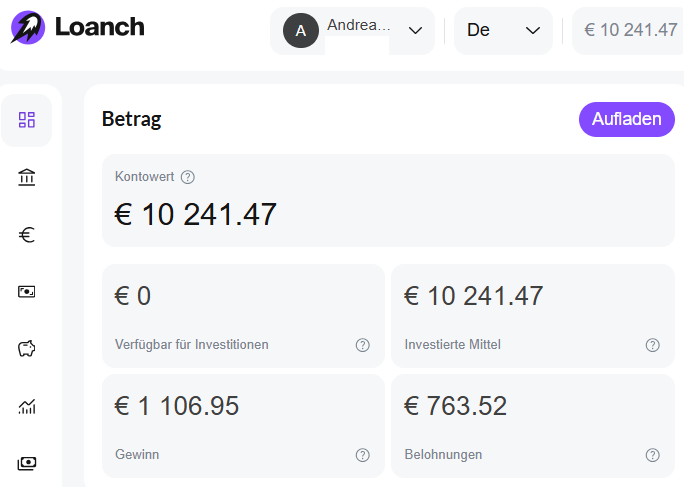Expand the Andrea account dropdown

pyautogui.click(x=352, y=31)
